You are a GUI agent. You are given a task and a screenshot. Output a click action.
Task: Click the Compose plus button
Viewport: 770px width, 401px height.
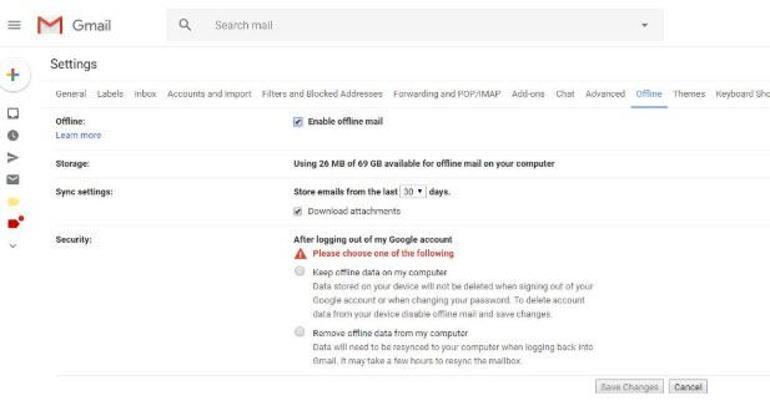click(x=13, y=74)
